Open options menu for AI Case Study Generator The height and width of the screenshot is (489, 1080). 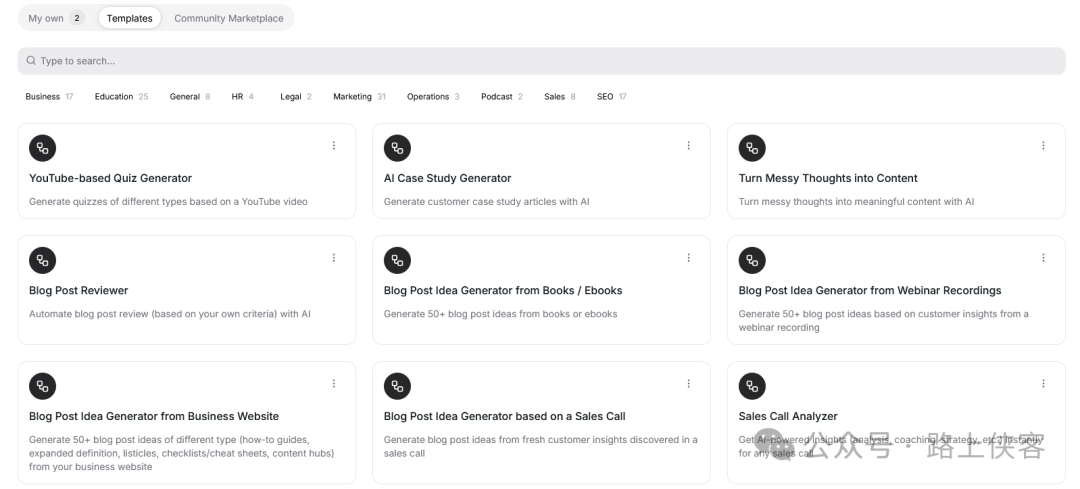[x=688, y=145]
